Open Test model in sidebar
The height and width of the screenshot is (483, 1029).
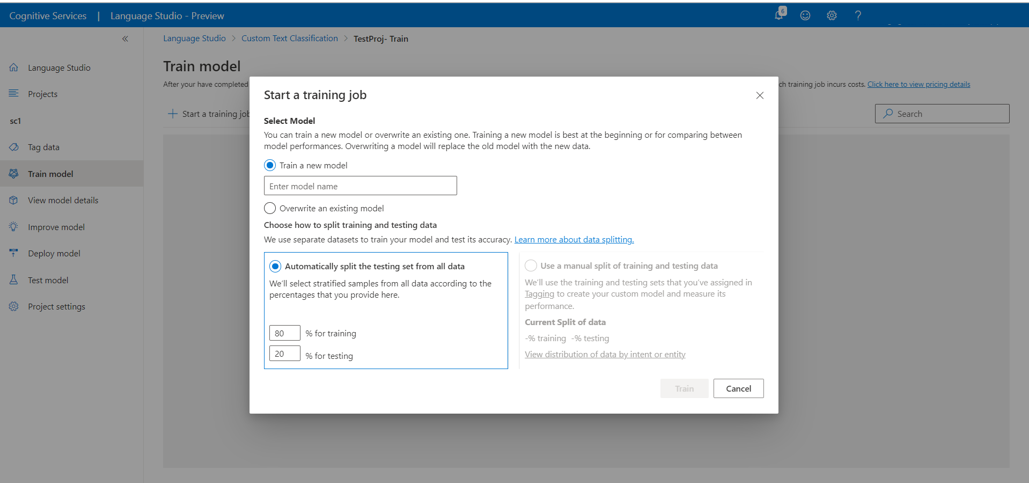point(48,280)
